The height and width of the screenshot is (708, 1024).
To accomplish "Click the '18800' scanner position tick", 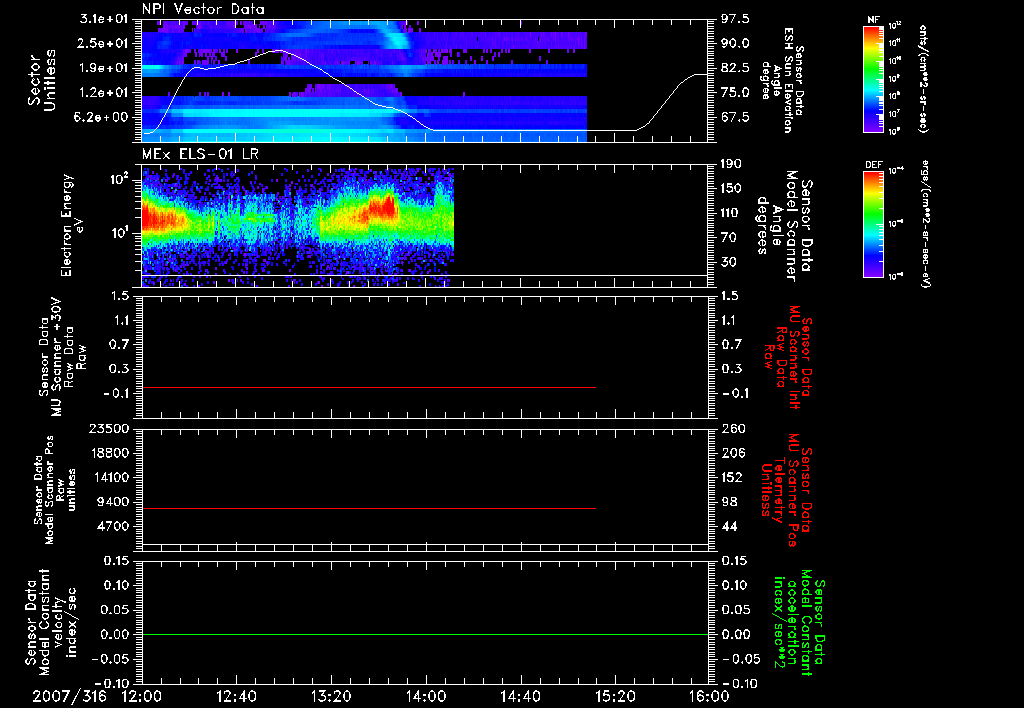I will tap(108, 453).
